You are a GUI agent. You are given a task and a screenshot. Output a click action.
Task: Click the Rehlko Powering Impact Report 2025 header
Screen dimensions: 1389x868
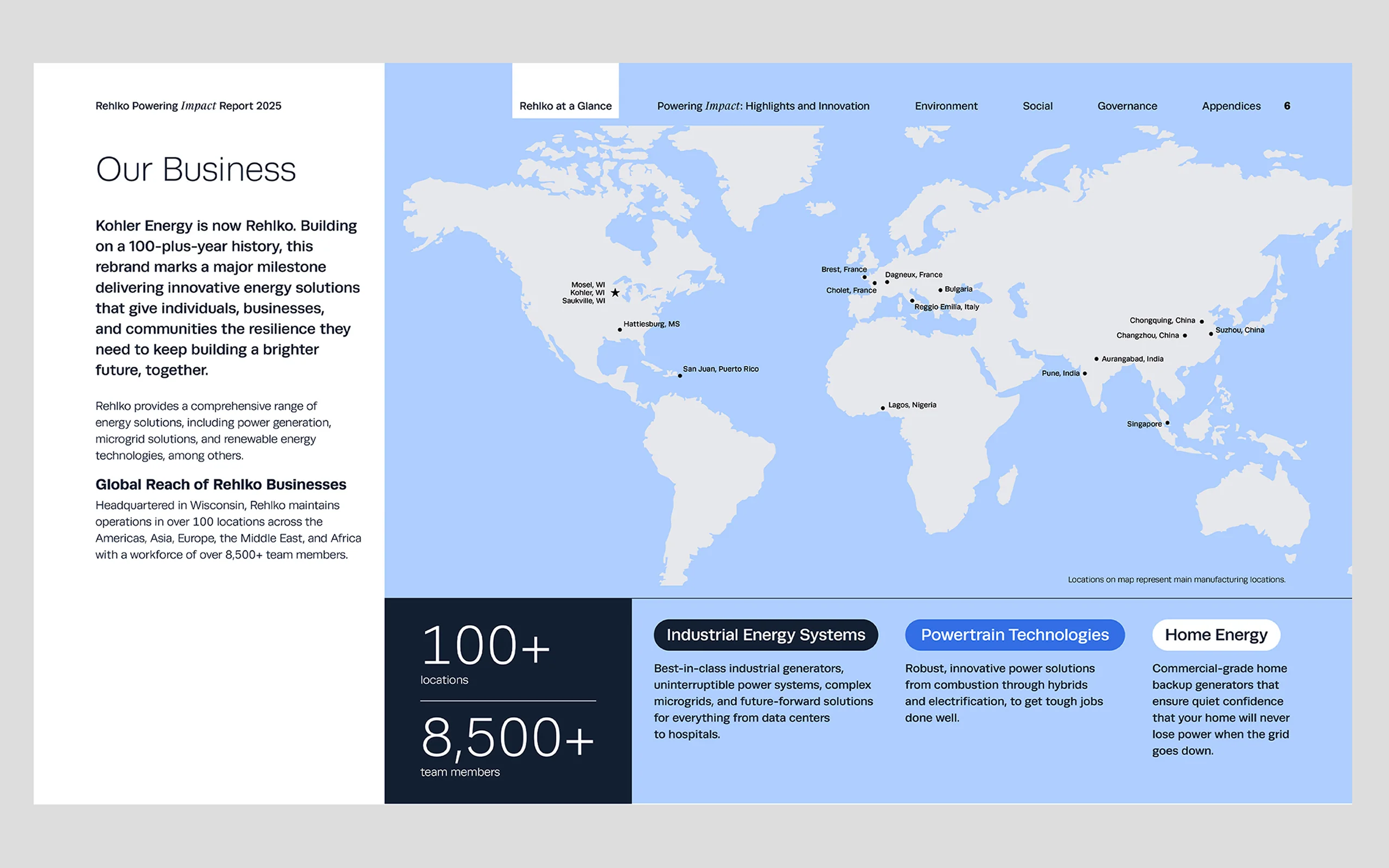pyautogui.click(x=188, y=106)
